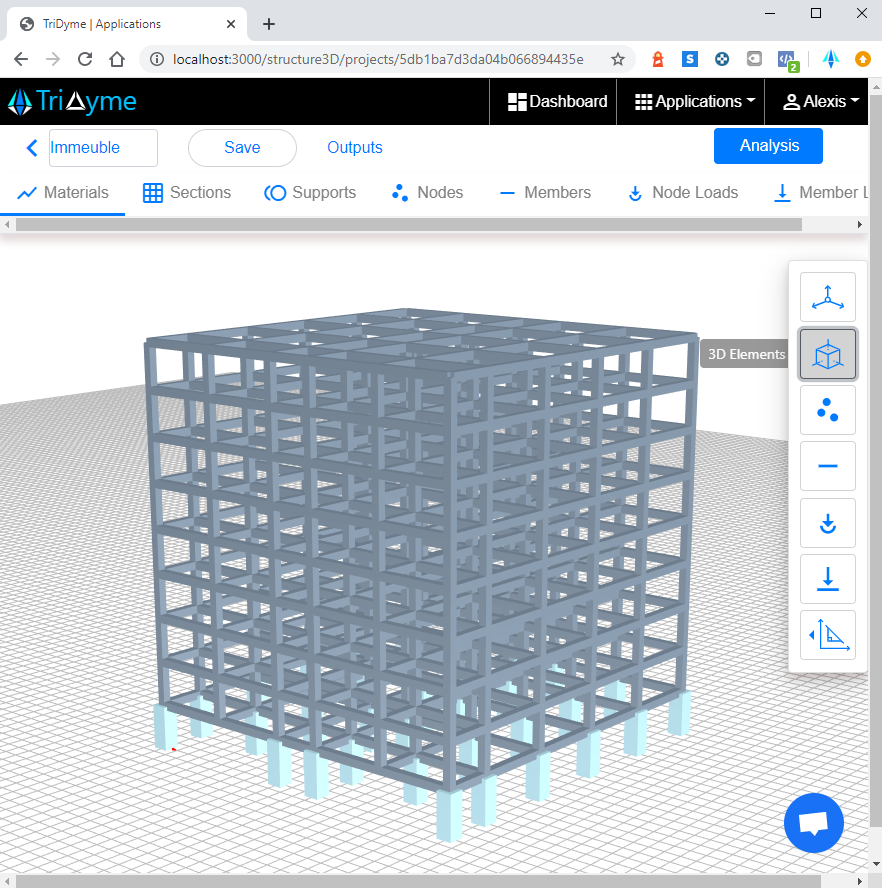Bookmark this page with star icon
The height and width of the screenshot is (888, 882).
pos(617,59)
